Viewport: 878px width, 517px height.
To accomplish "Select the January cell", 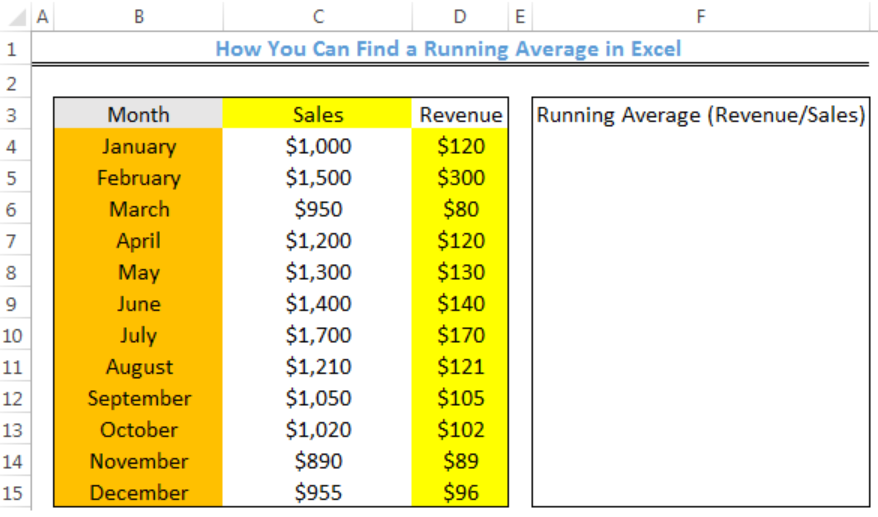I will [x=138, y=146].
